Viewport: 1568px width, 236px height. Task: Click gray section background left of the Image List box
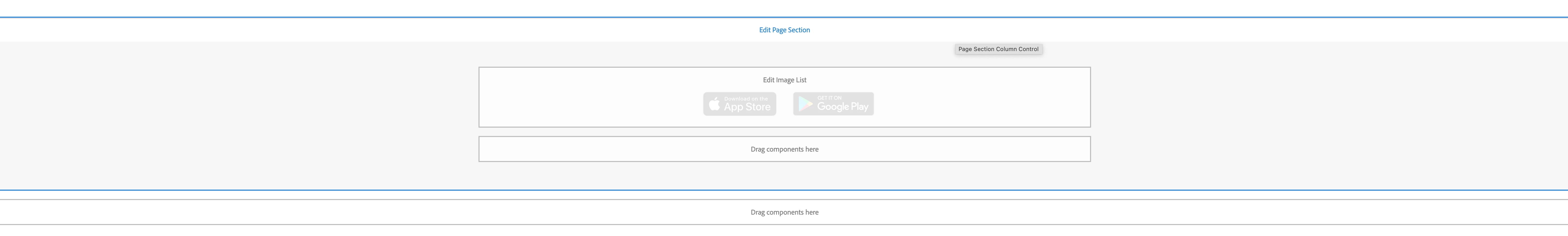(x=243, y=109)
